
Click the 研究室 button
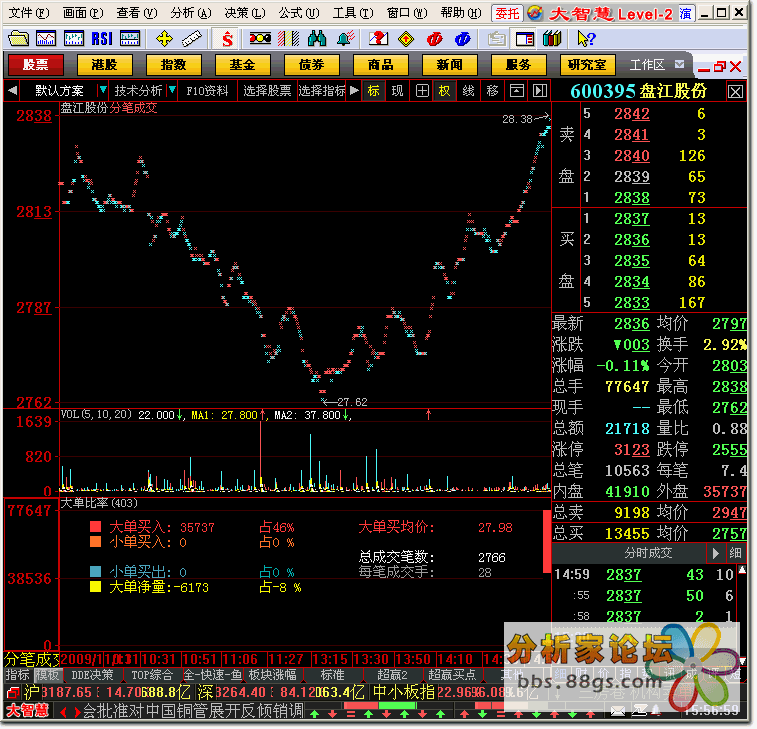click(587, 65)
